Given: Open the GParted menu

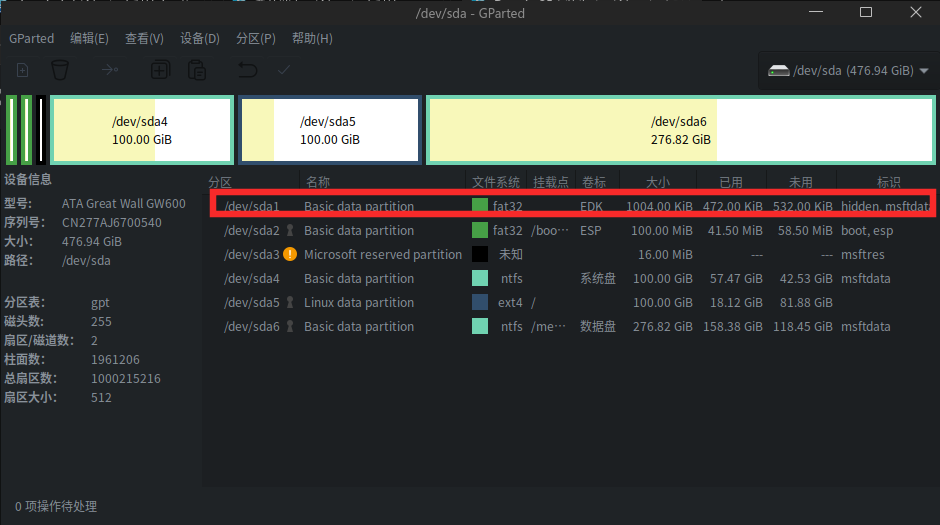Looking at the screenshot, I should click(31, 38).
